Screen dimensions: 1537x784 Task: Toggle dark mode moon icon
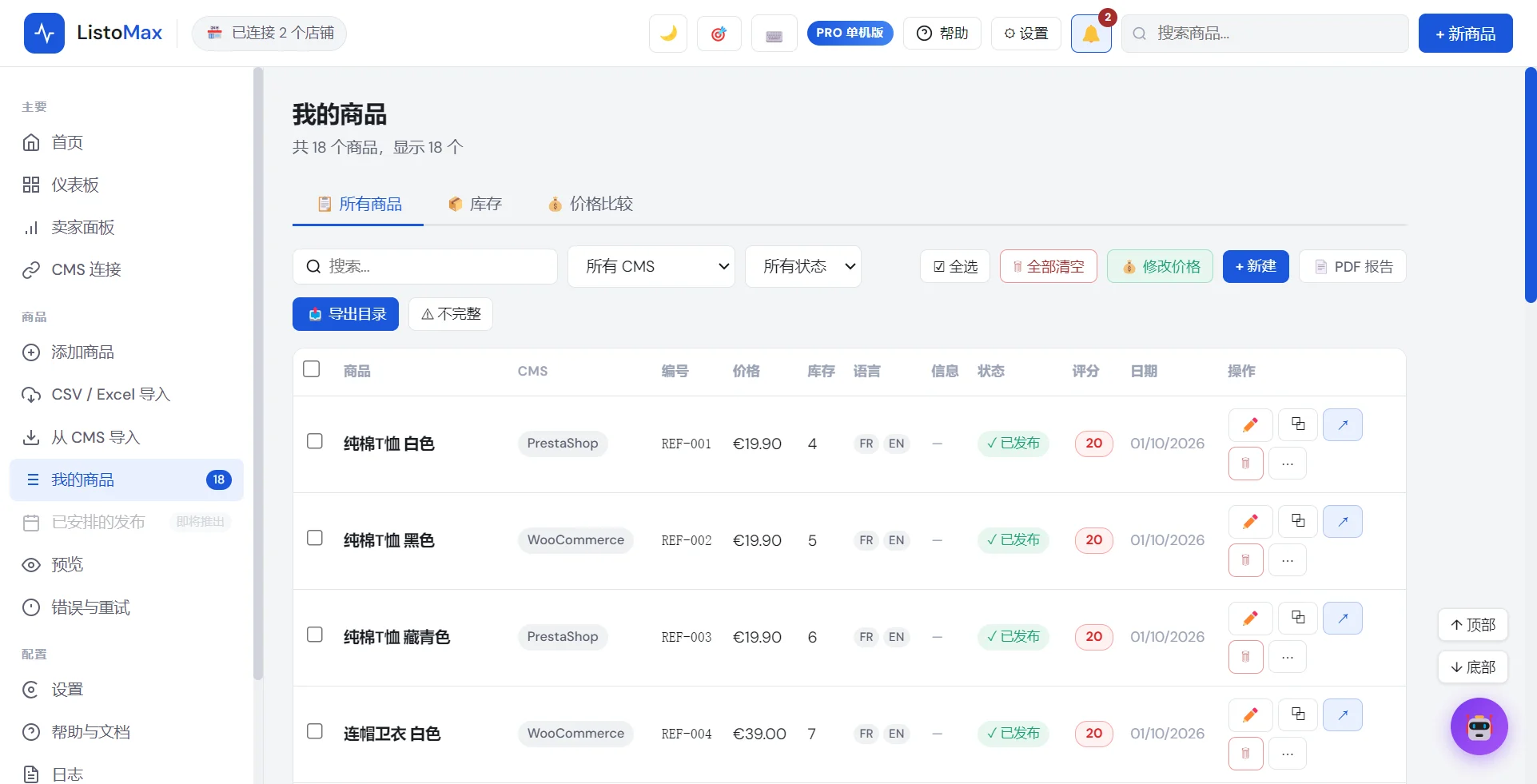(668, 34)
